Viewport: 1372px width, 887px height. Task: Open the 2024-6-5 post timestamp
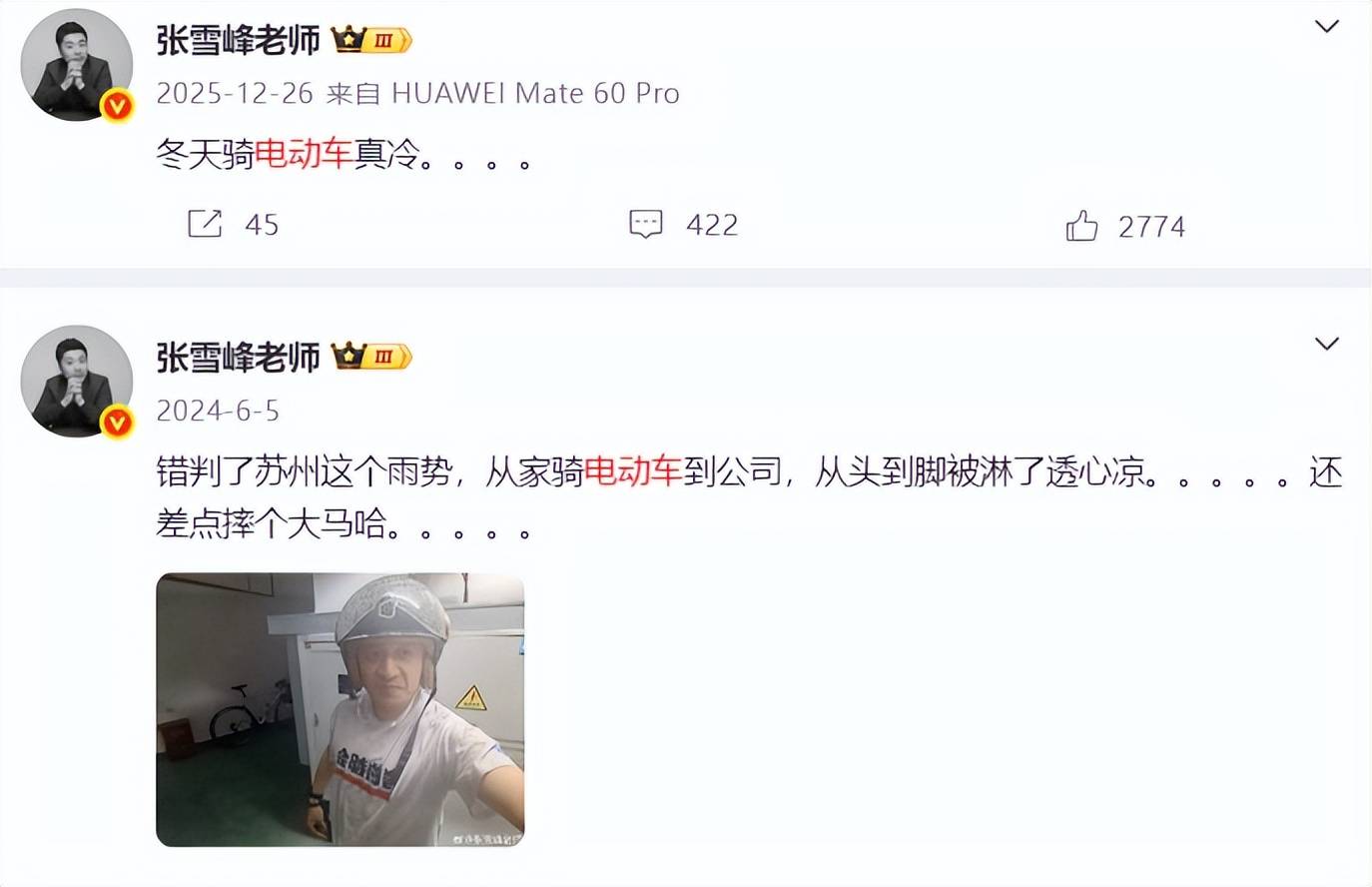218,411
